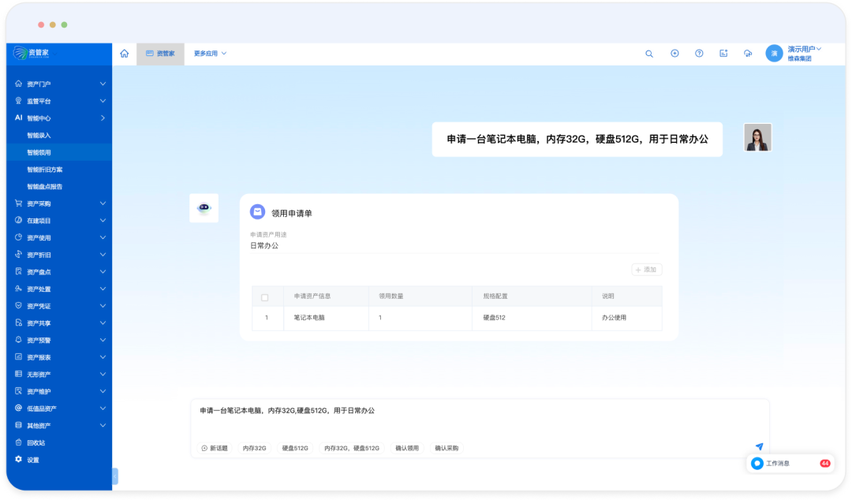Click the robot assistant avatar
The width and height of the screenshot is (852, 500).
[x=204, y=208]
